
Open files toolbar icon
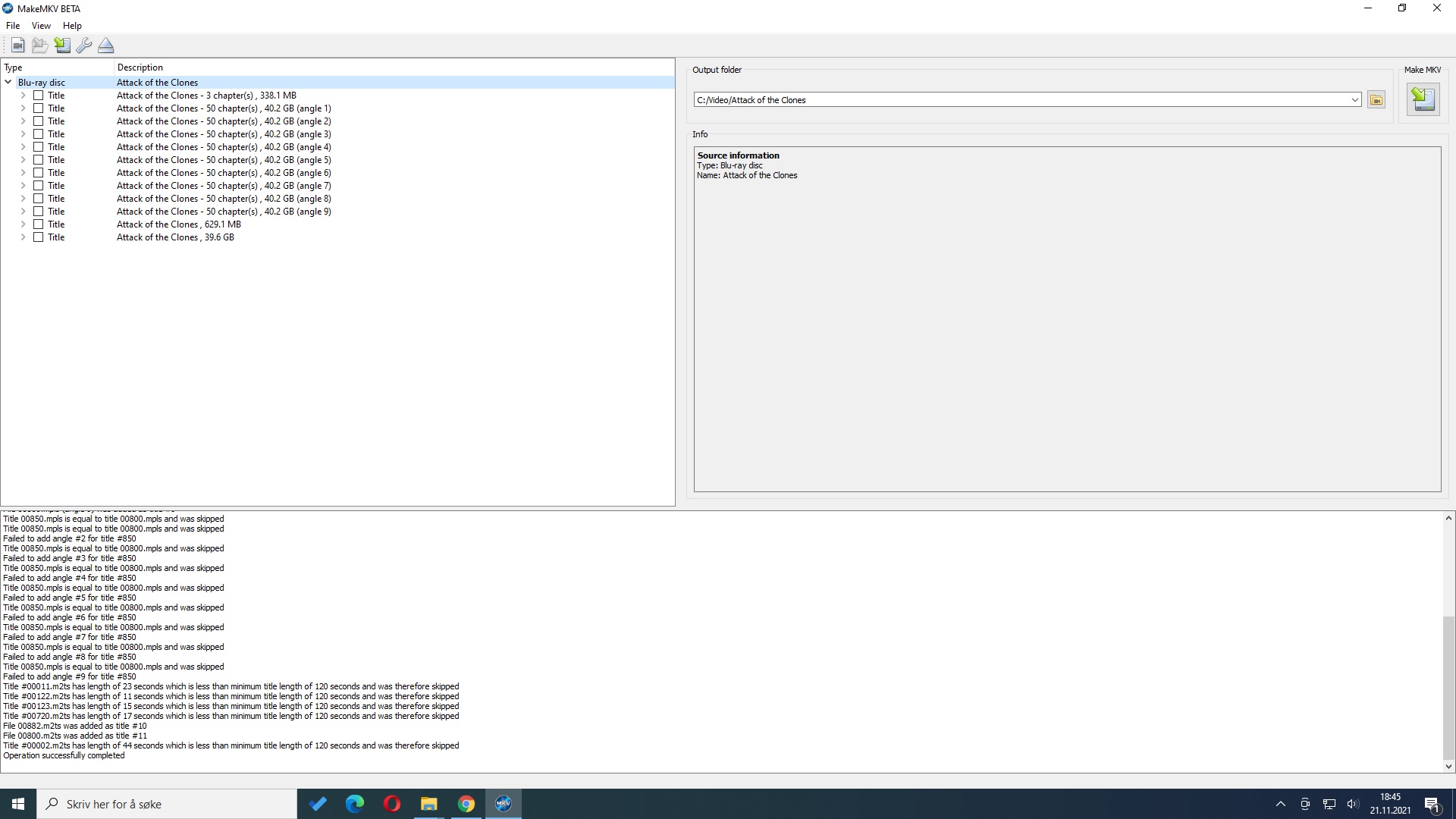click(x=39, y=45)
